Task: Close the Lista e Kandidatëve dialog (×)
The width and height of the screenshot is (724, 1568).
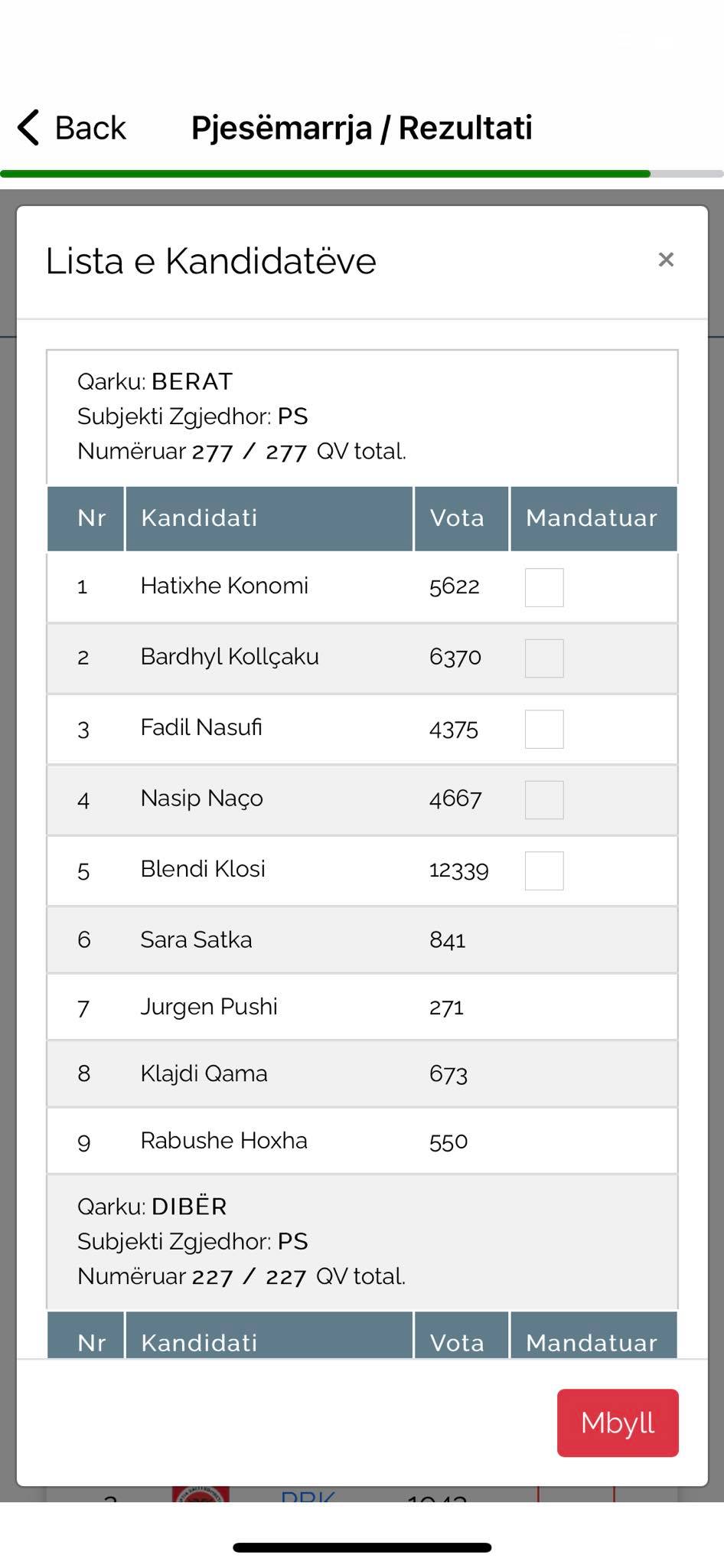Action: [666, 260]
